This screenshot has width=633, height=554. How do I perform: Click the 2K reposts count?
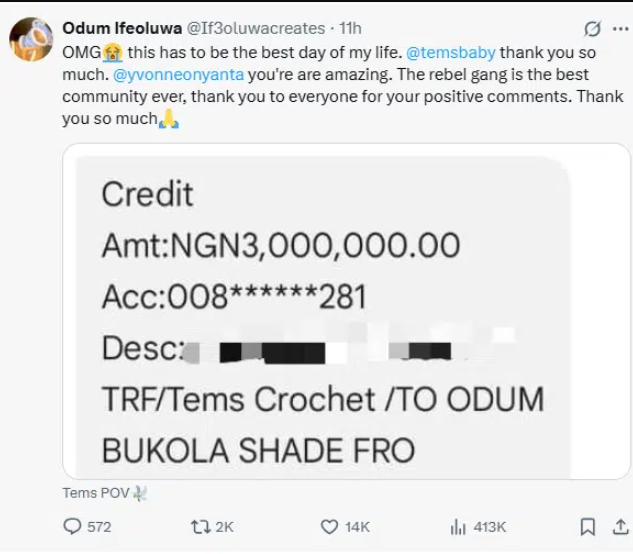tap(226, 527)
